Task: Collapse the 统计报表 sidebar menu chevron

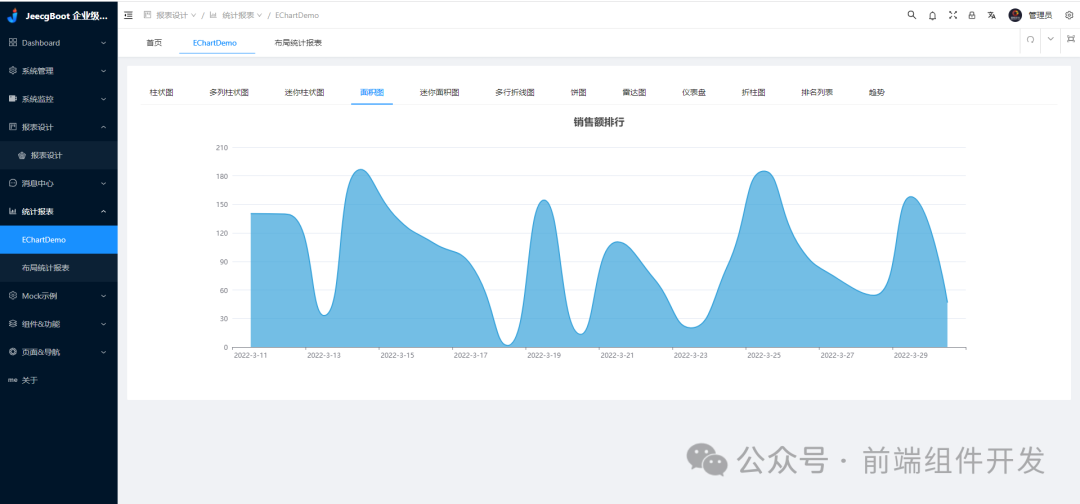Action: [x=103, y=211]
